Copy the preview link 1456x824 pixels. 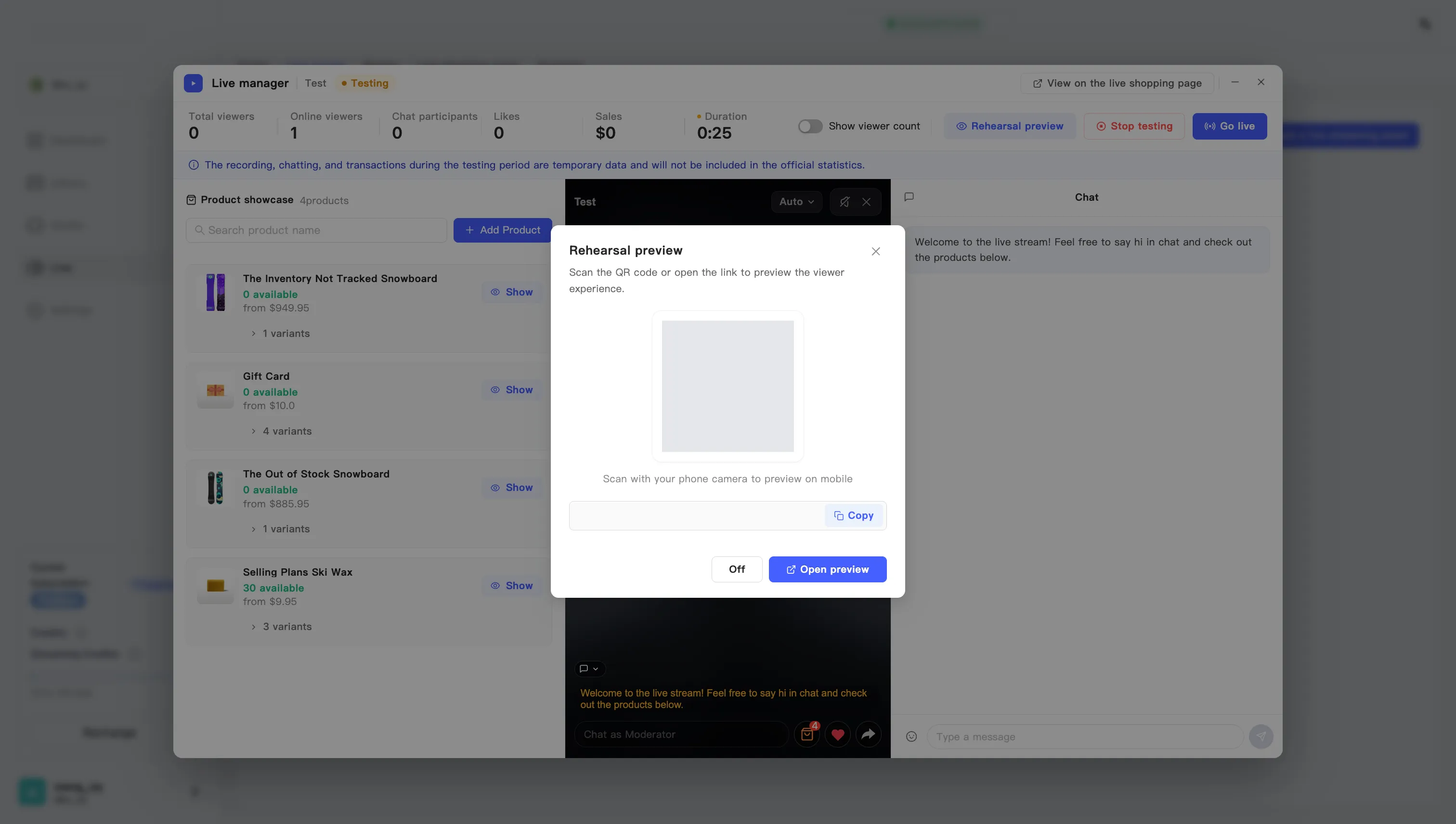[854, 515]
